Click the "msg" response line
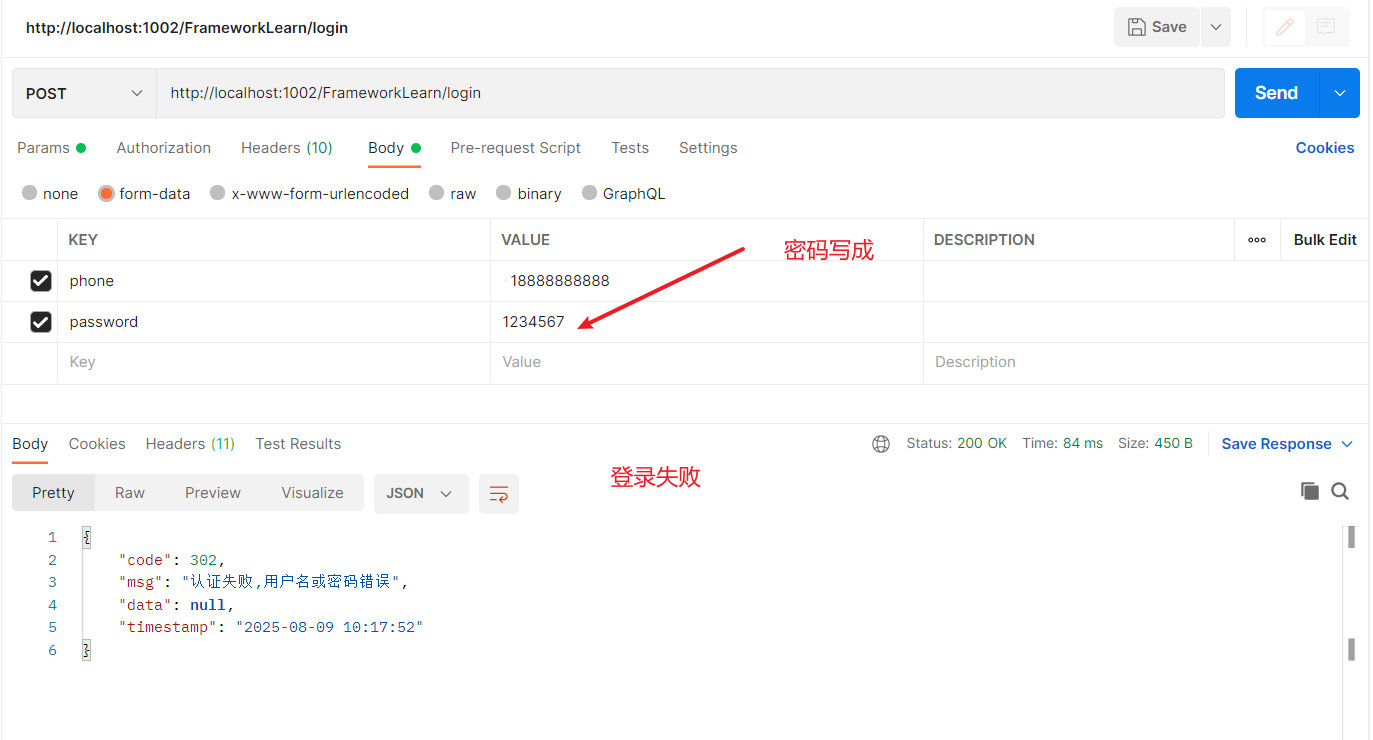The image size is (1373, 740). tap(264, 582)
